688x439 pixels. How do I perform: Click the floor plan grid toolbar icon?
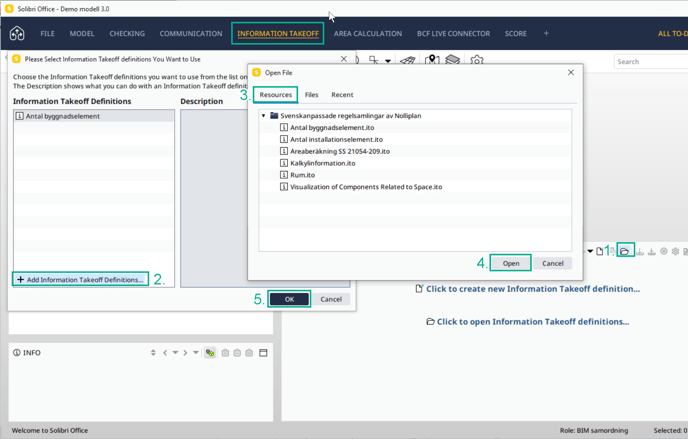408,60
